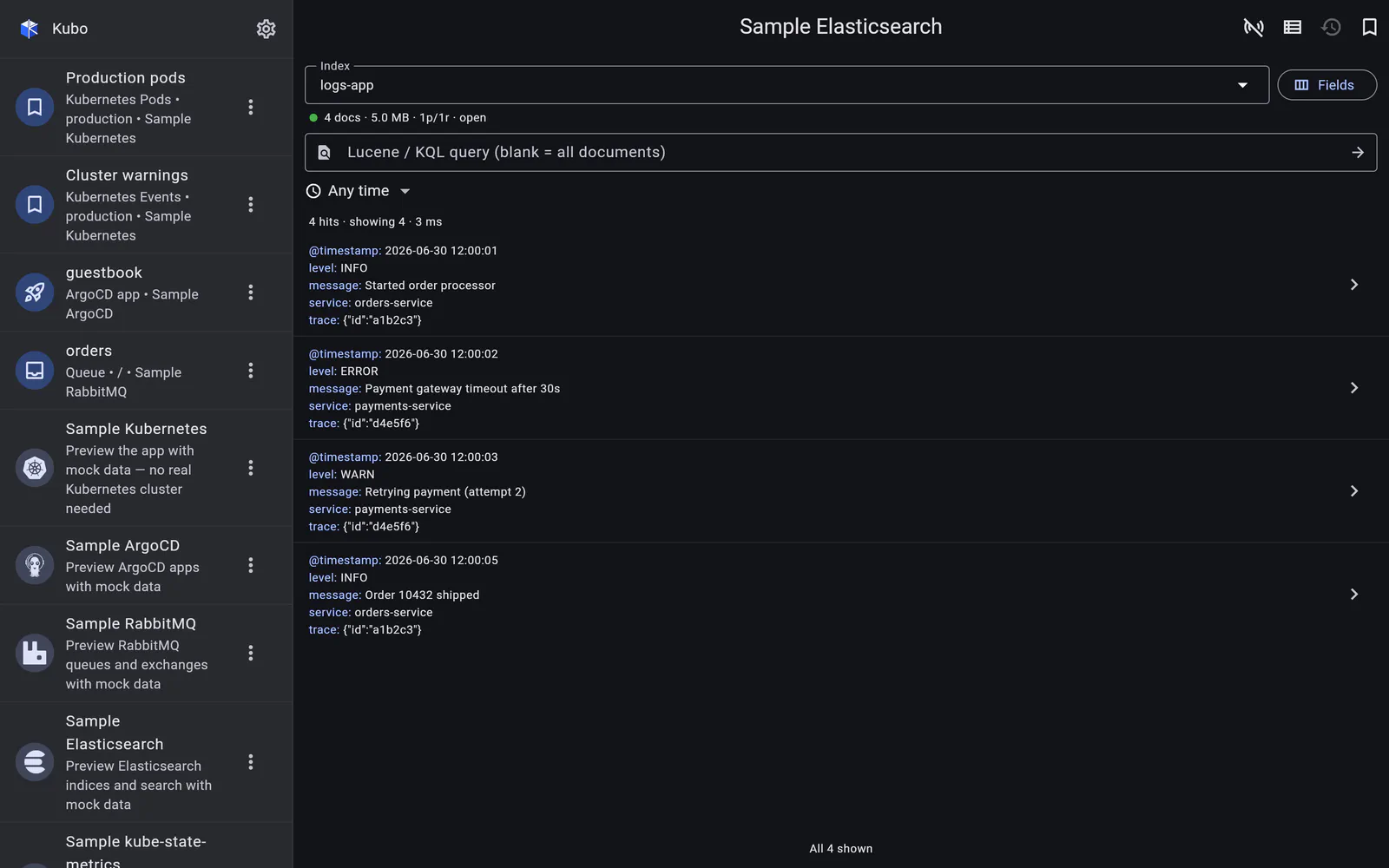Open more options for Sample ArgoCD
The width and height of the screenshot is (1389, 868).
[x=251, y=565]
